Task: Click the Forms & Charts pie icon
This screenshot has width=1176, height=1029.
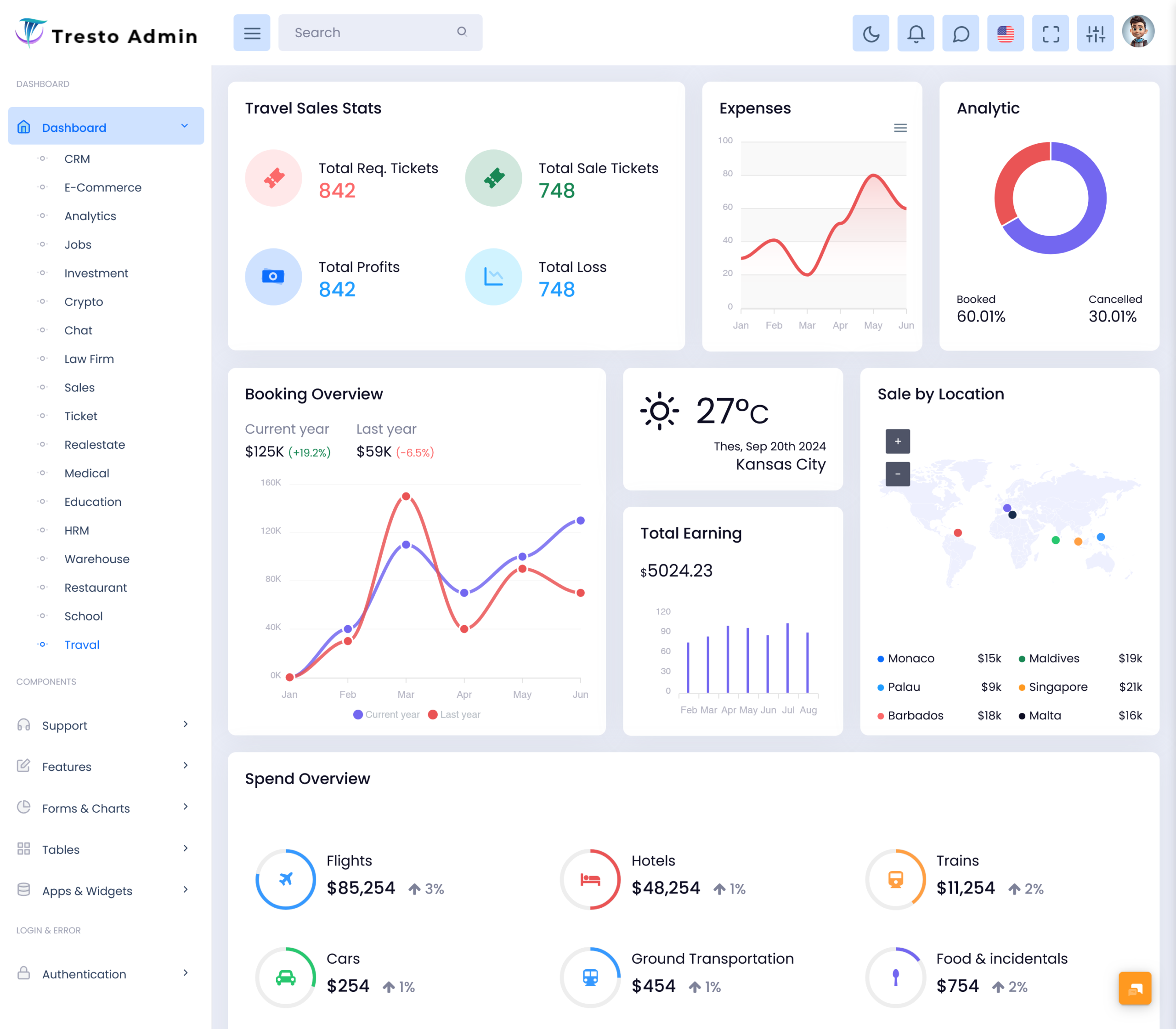Action: [x=23, y=807]
